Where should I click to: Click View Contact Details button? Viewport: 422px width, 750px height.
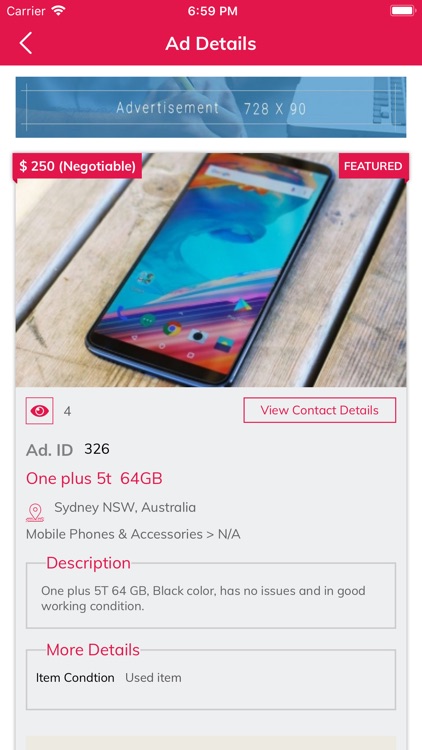[320, 410]
